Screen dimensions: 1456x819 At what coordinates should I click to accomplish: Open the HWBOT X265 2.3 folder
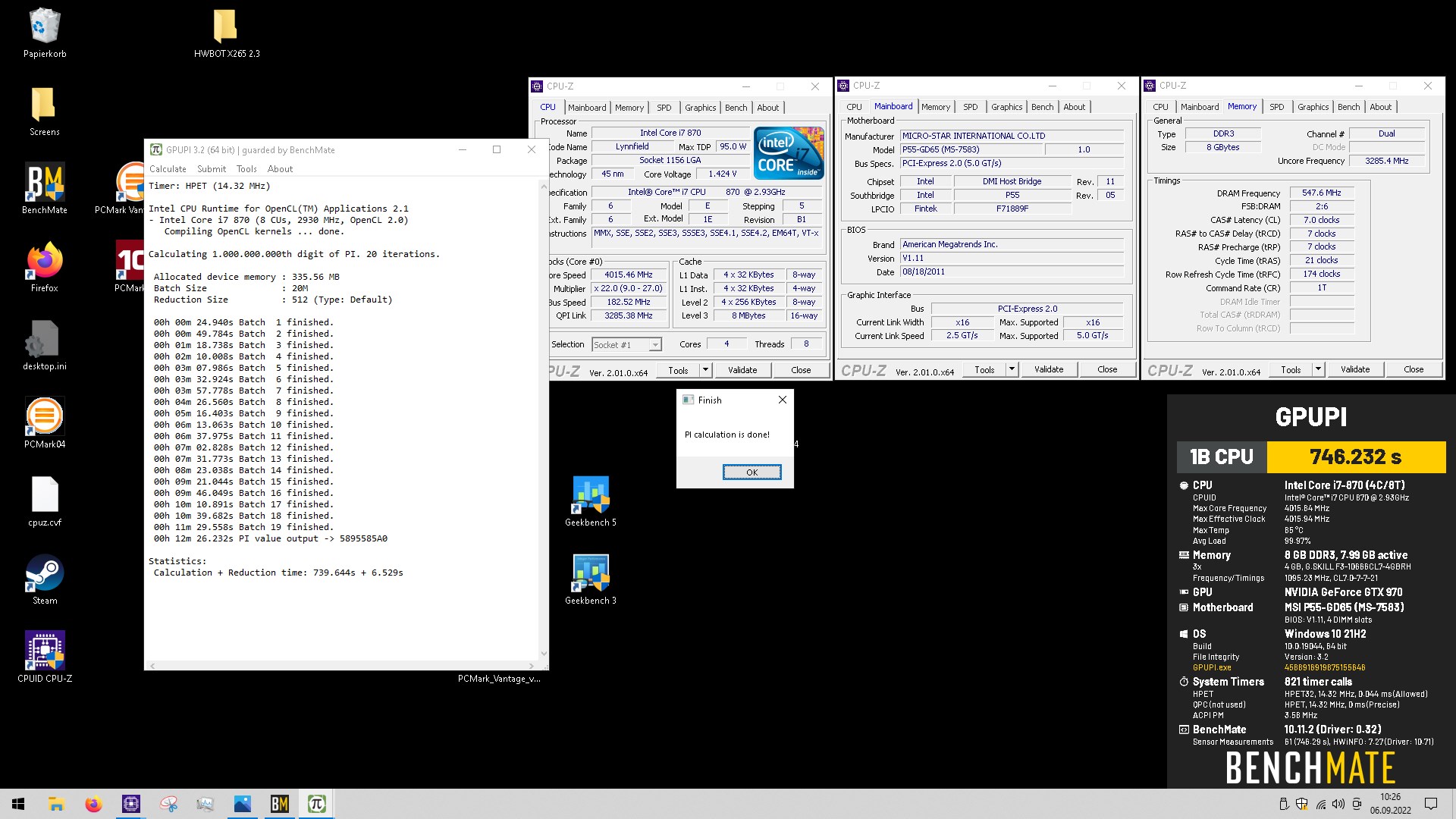(x=226, y=33)
